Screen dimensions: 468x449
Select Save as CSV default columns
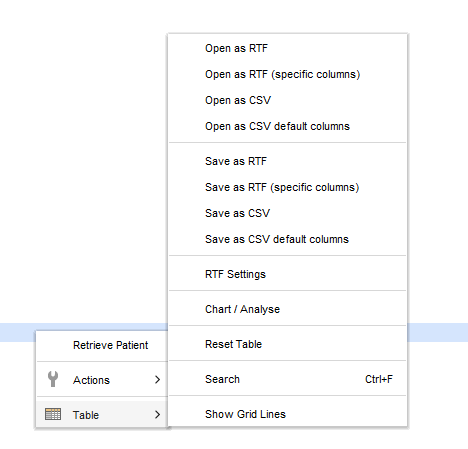tap(287, 239)
